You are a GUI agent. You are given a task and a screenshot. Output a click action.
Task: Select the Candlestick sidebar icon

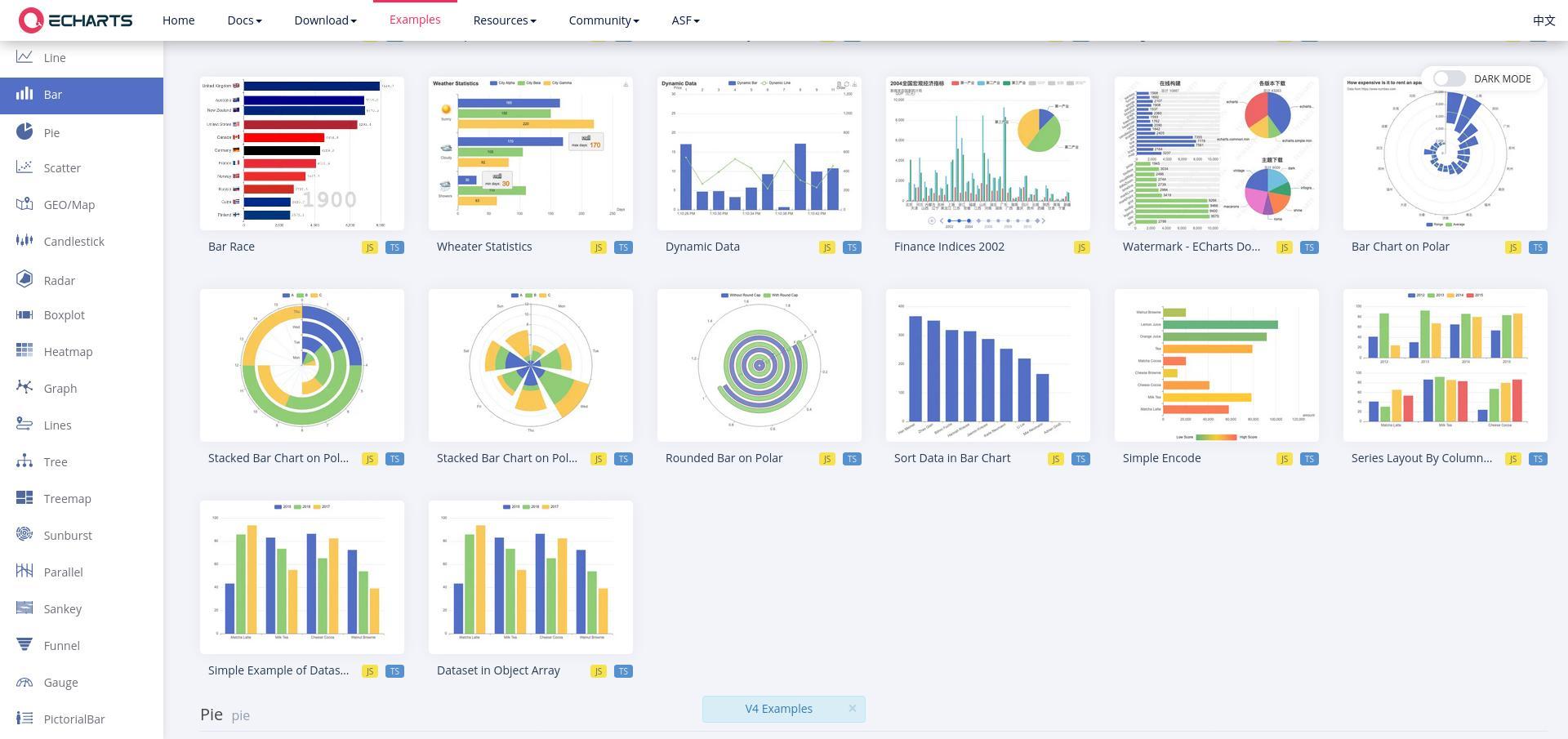click(24, 241)
